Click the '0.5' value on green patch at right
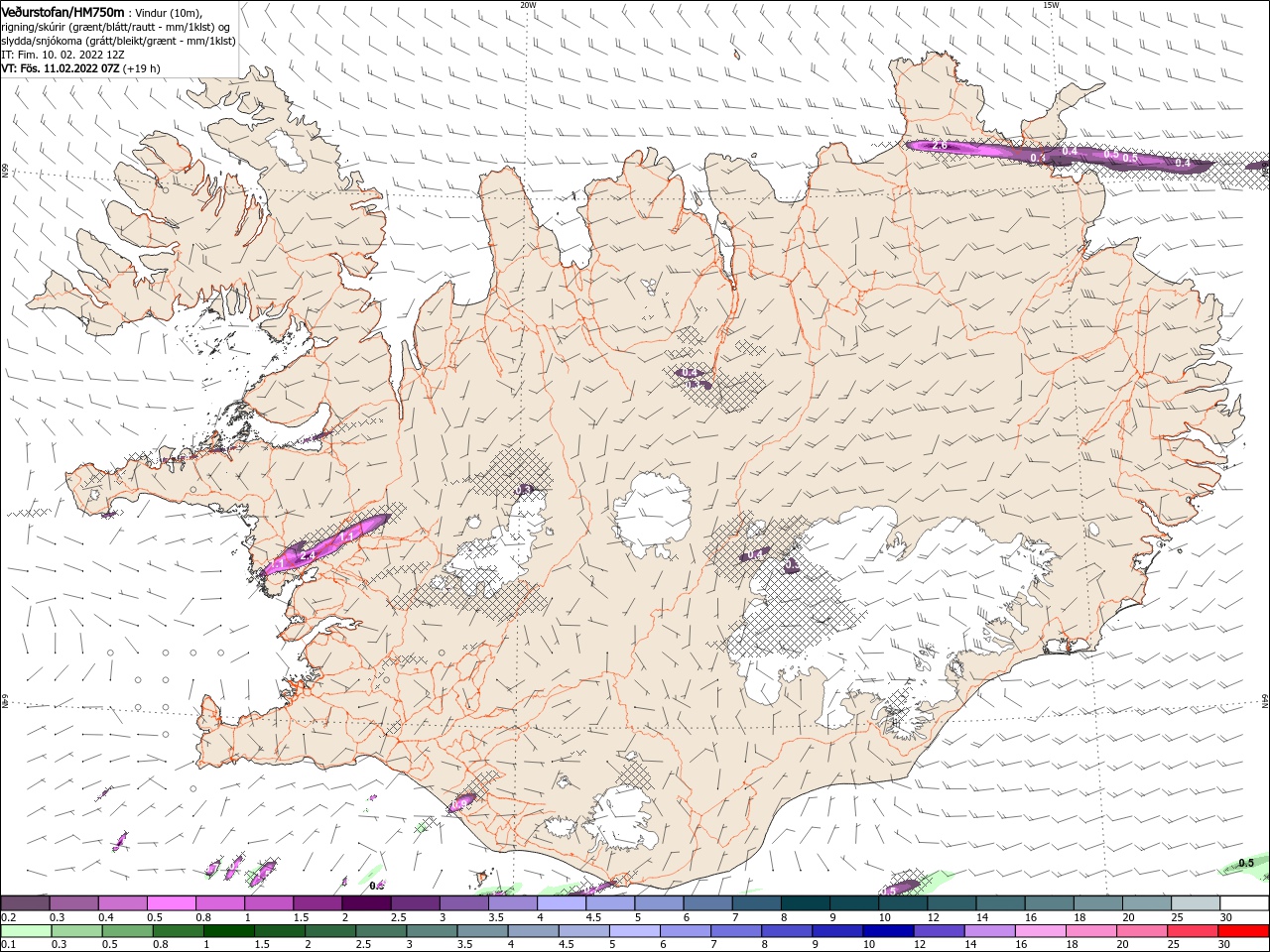This screenshot has width=1270, height=952. 1246,863
